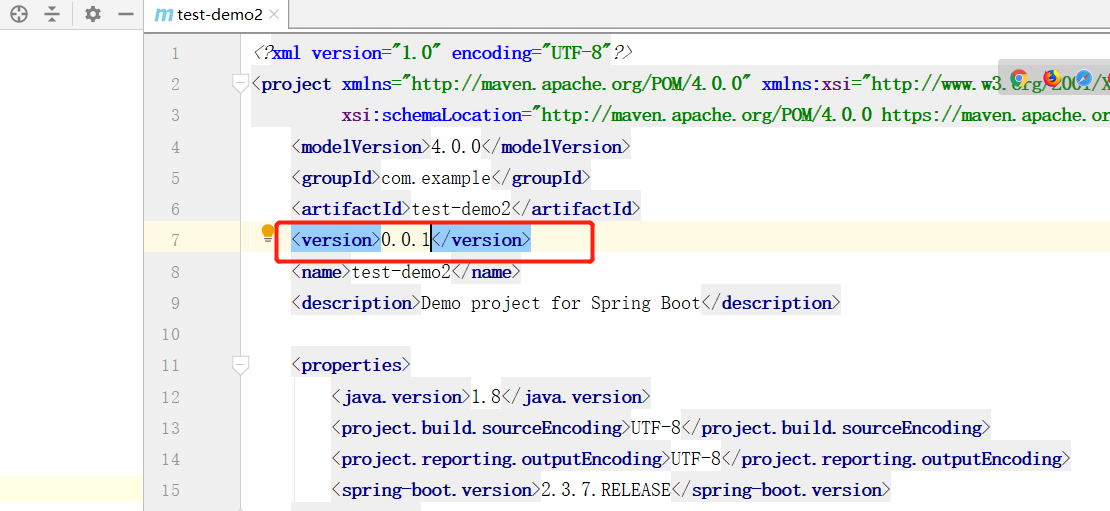Viewport: 1110px width, 511px height.
Task: Hide the side panel with the minus icon
Action: click(x=125, y=14)
